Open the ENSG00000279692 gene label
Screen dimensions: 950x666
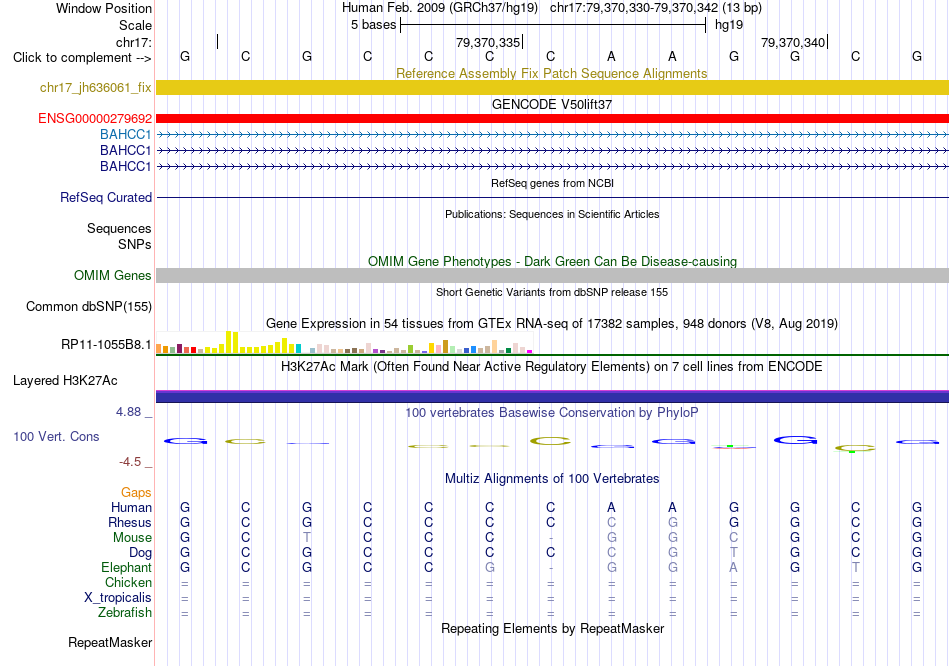coord(95,118)
